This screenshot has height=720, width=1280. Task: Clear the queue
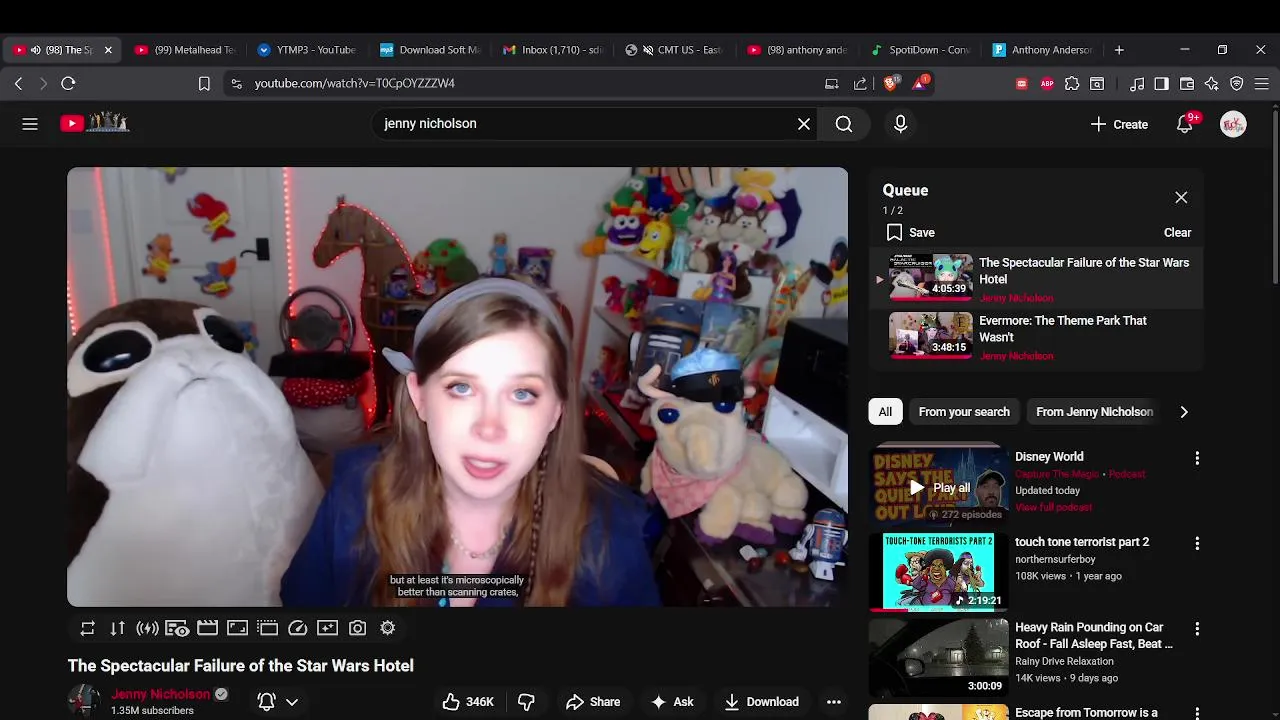click(x=1177, y=232)
